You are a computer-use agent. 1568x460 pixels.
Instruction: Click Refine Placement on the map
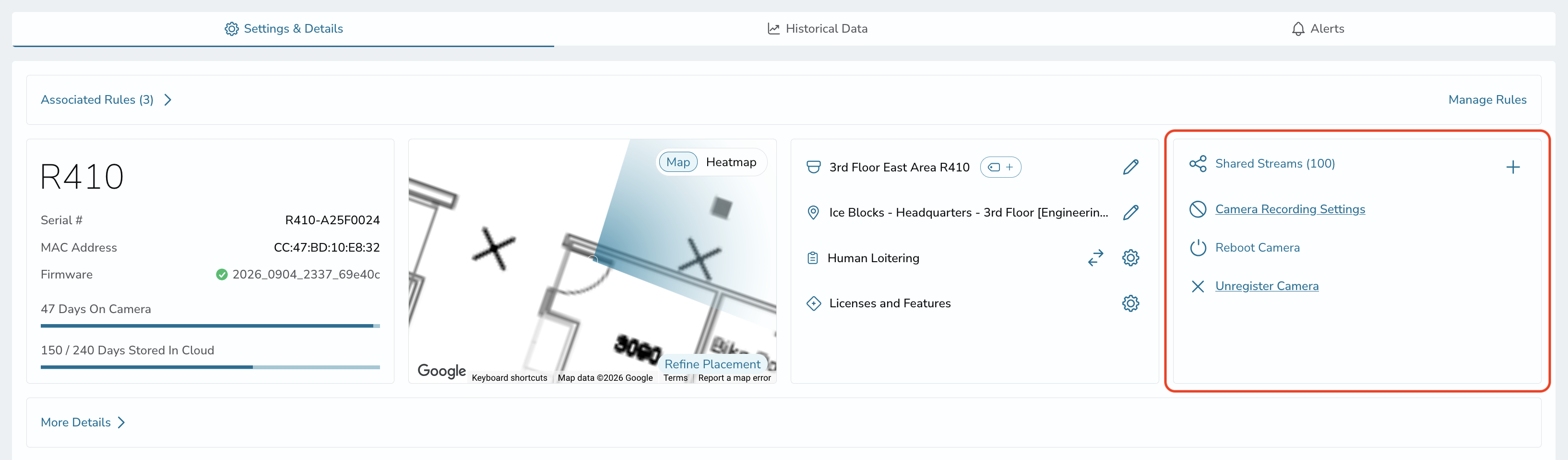tap(712, 364)
